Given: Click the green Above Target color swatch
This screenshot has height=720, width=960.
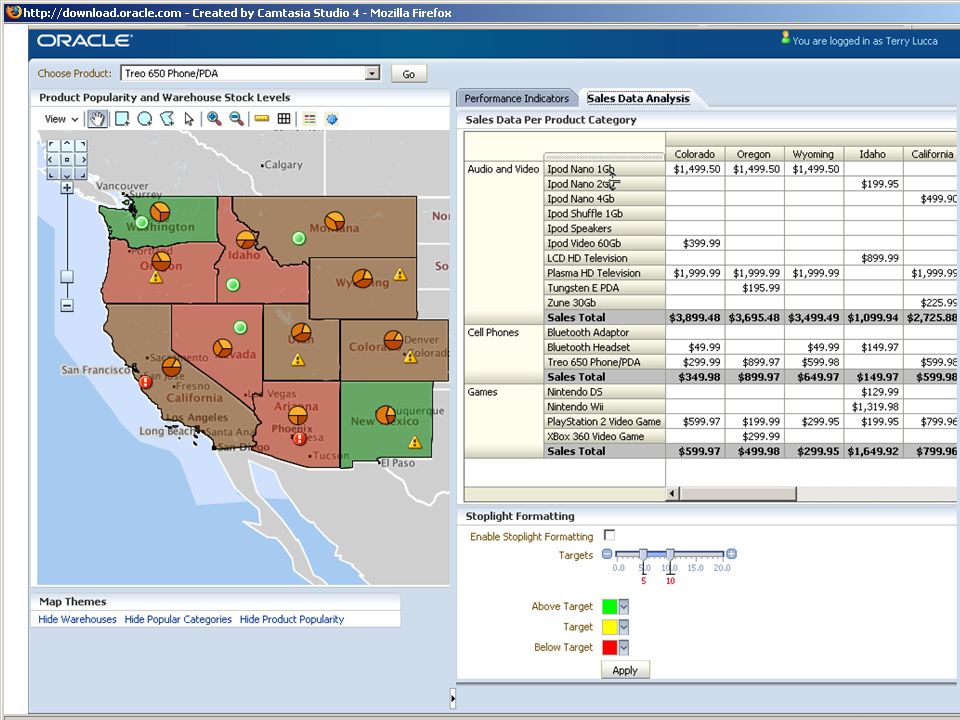Looking at the screenshot, I should pos(610,607).
